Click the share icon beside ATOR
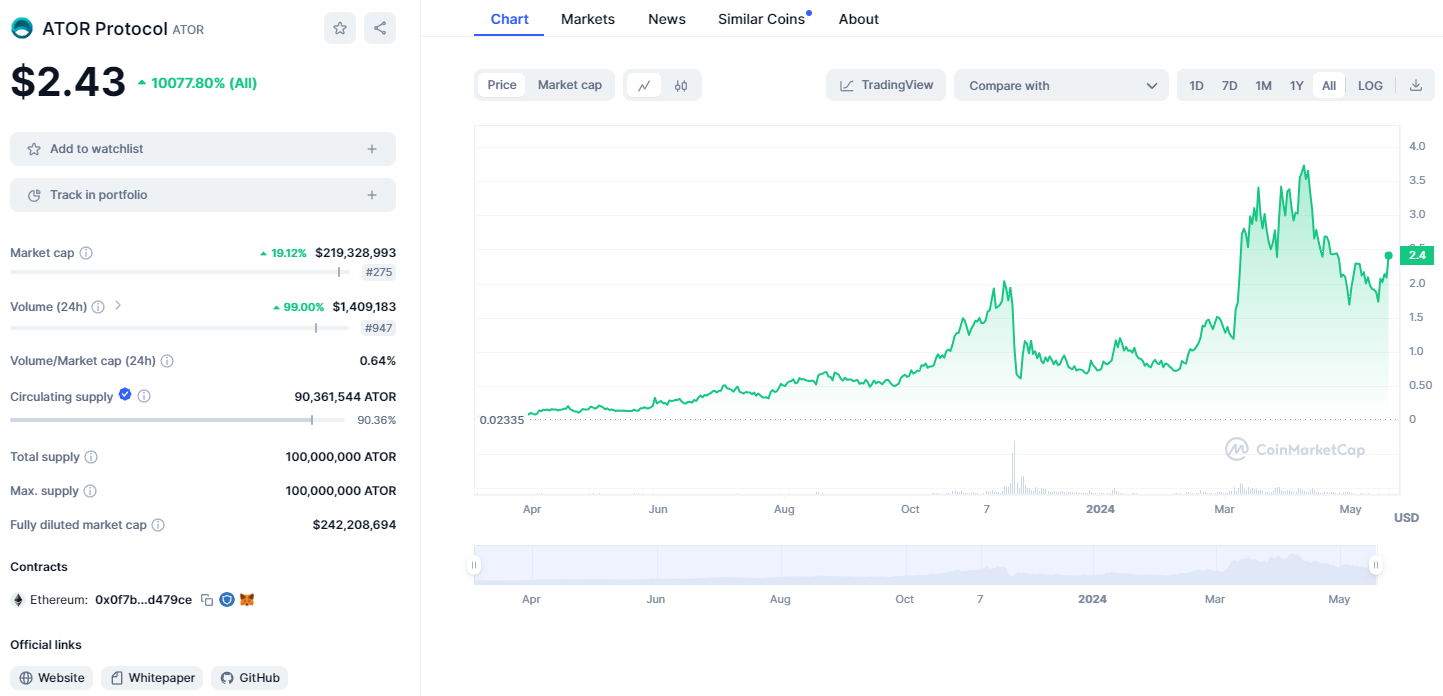The image size is (1443, 696). [380, 28]
